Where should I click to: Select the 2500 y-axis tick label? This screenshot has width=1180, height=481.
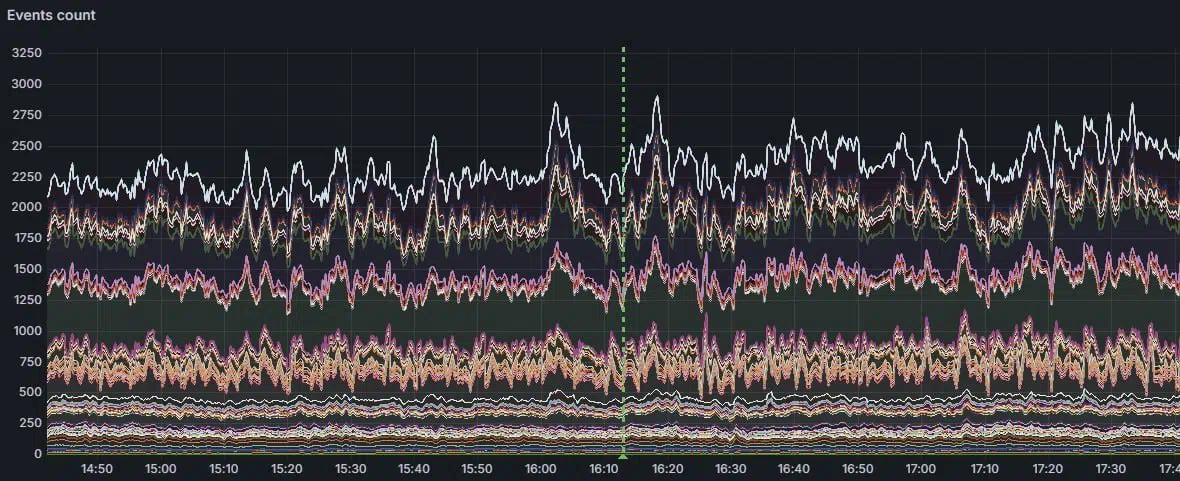click(26, 146)
